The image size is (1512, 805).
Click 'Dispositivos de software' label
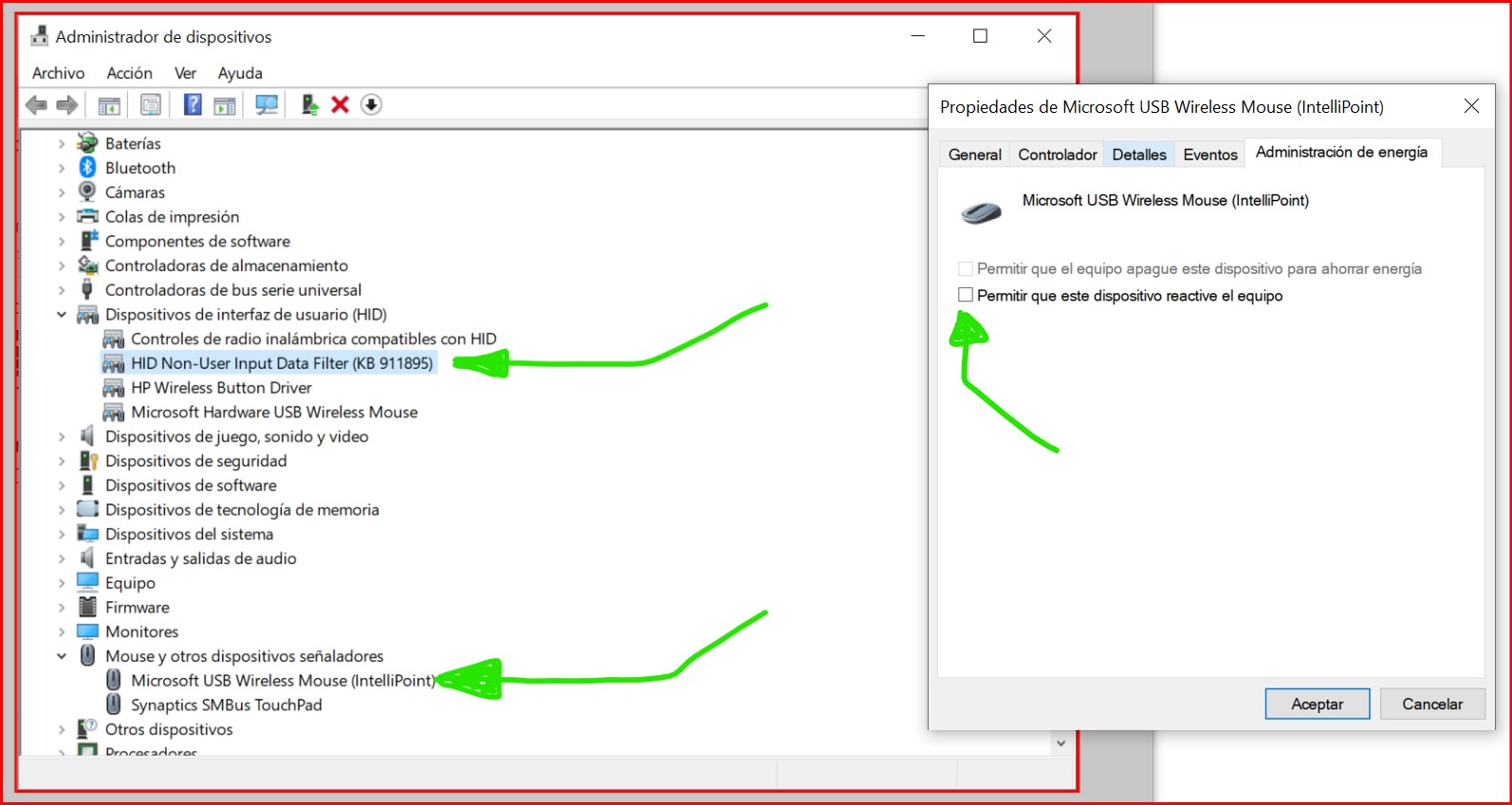tap(191, 485)
